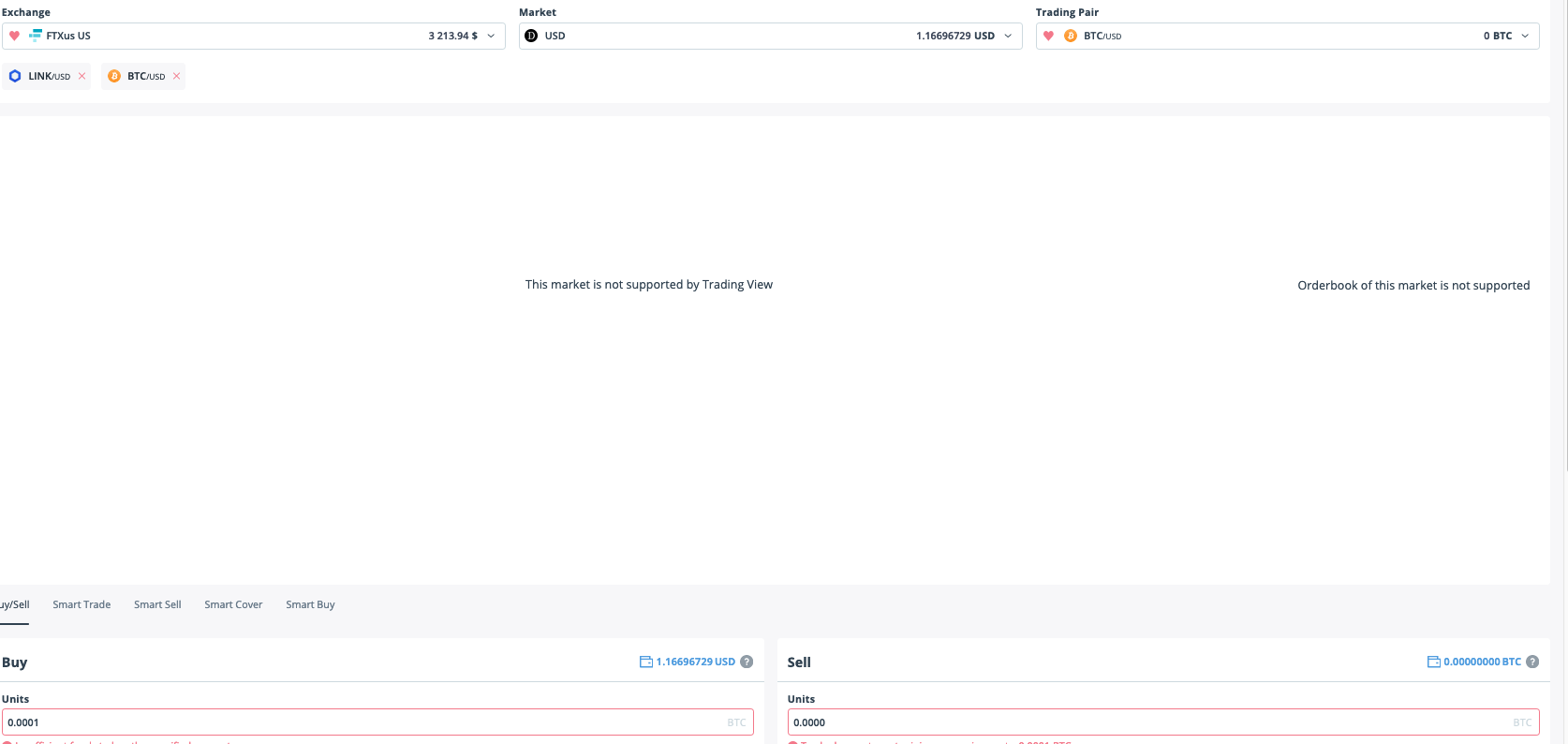Select the BTC/USD quick pair chip

point(143,76)
